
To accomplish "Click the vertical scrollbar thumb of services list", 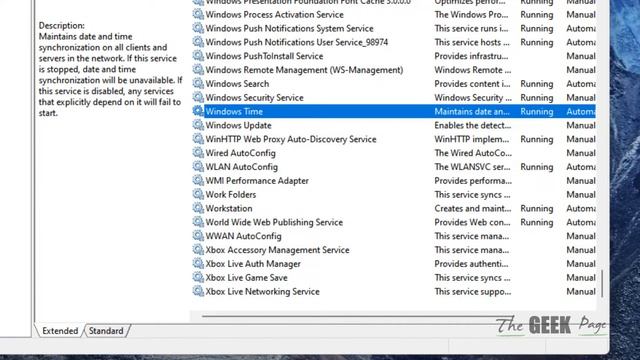I will pos(602,284).
